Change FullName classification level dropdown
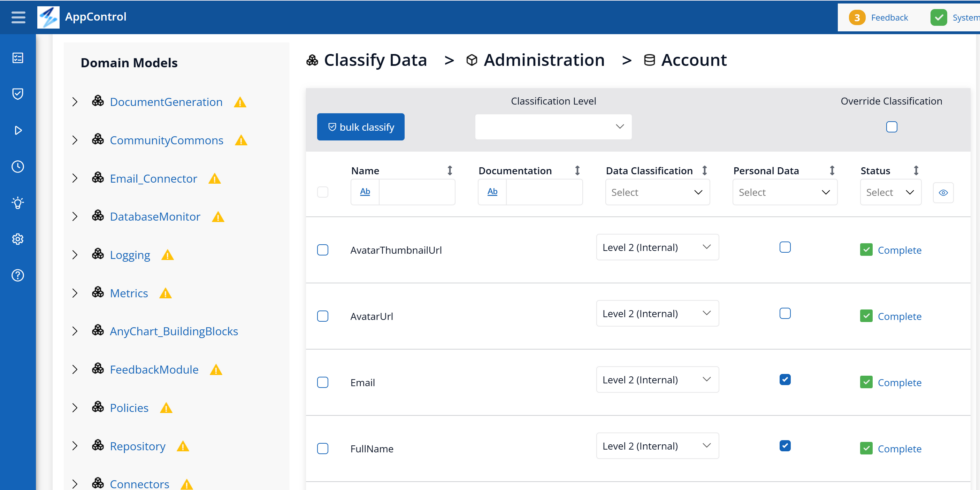This screenshot has height=490, width=980. coord(658,446)
